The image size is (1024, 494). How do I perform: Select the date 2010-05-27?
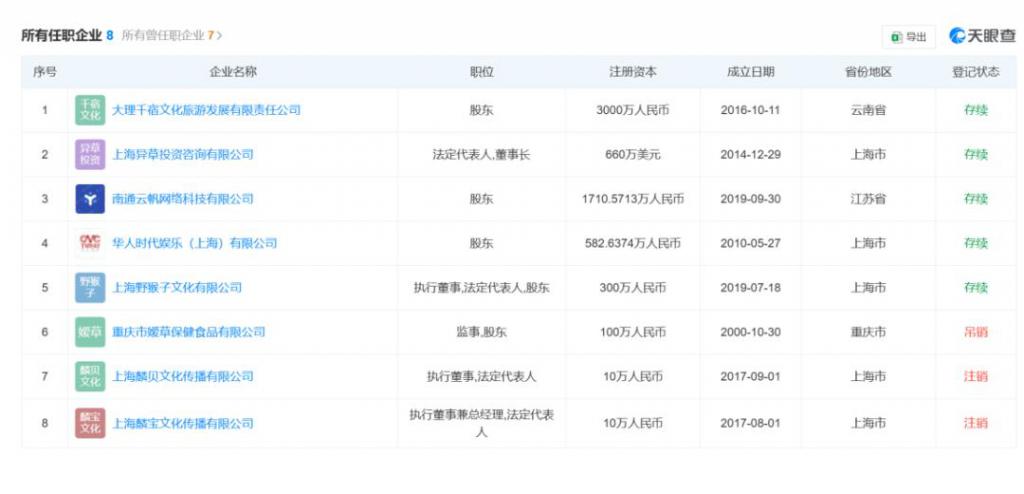(750, 244)
